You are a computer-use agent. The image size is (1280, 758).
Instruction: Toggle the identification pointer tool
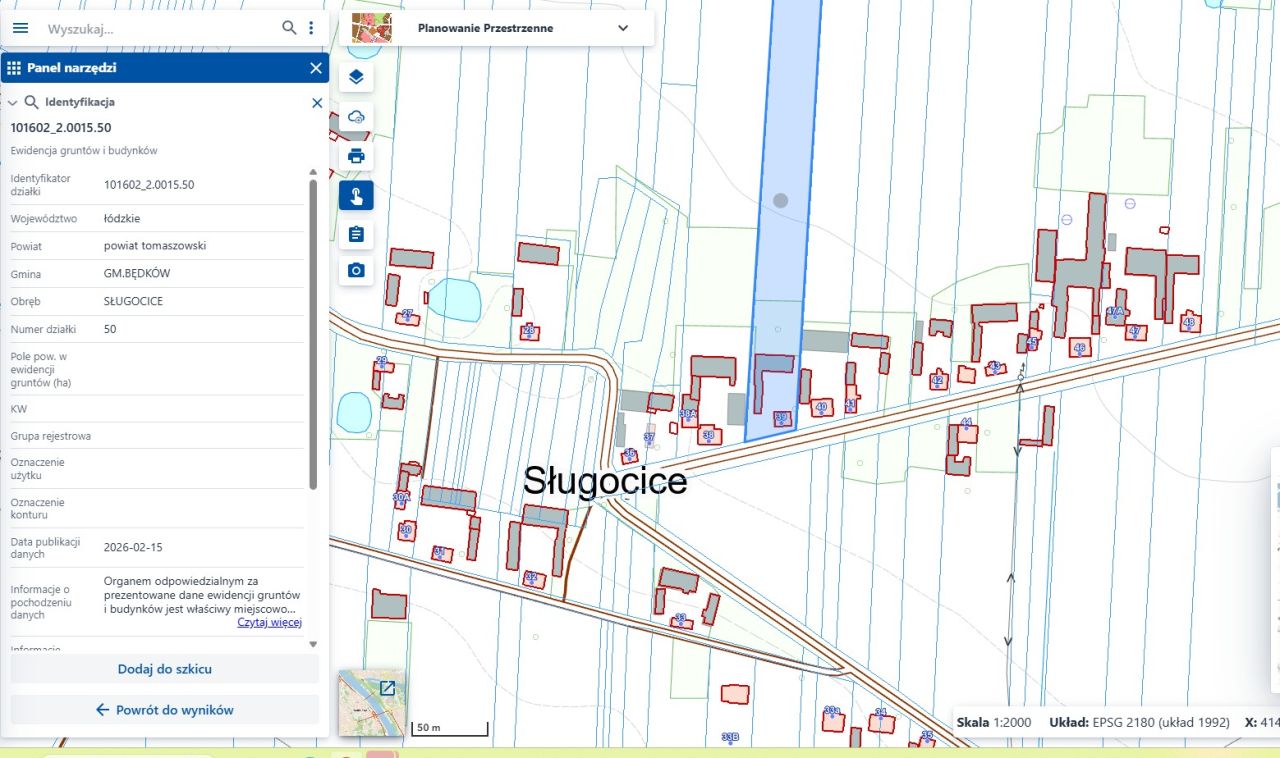point(356,195)
